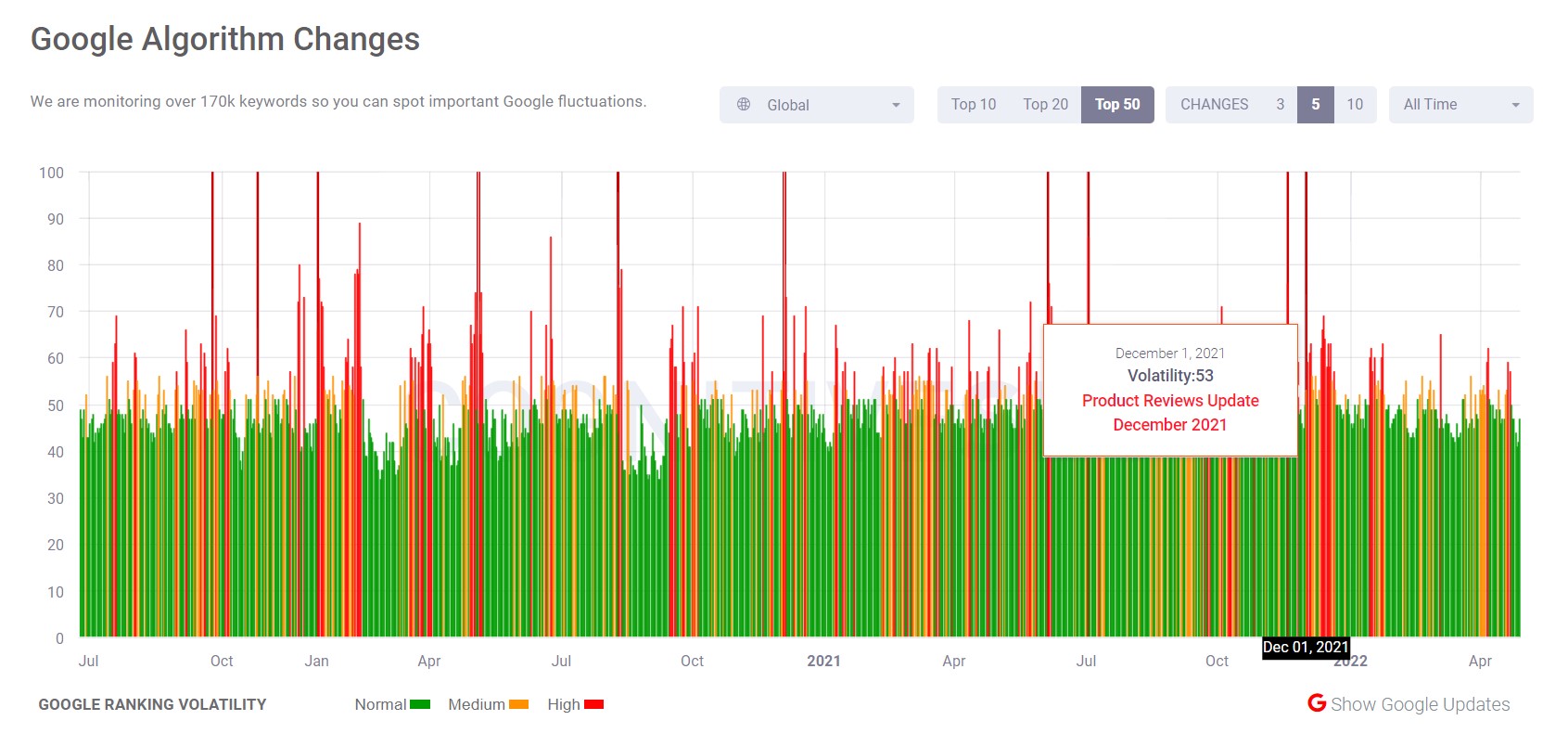This screenshot has height=746, width=1568.
Task: Click the Volatility:53 tooltip value
Action: 1170,376
